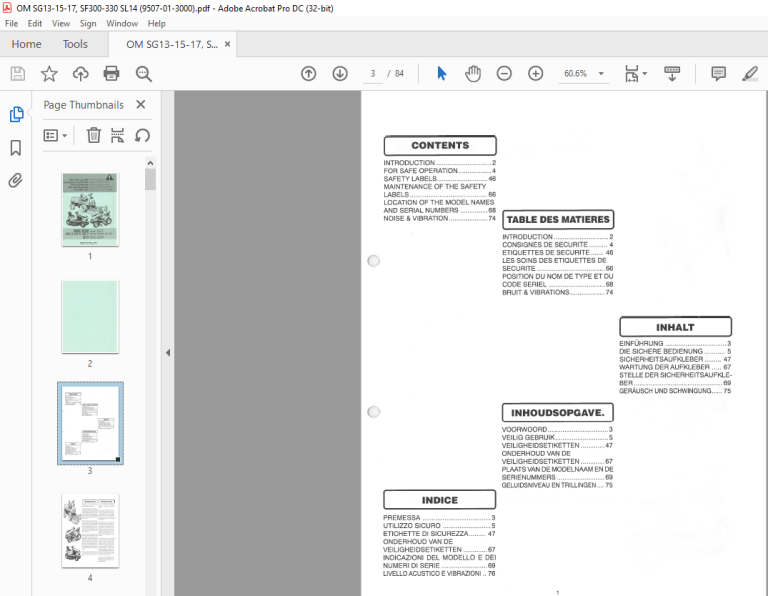Click the 'VEILIG GEBRUIK' entry

coord(557,437)
